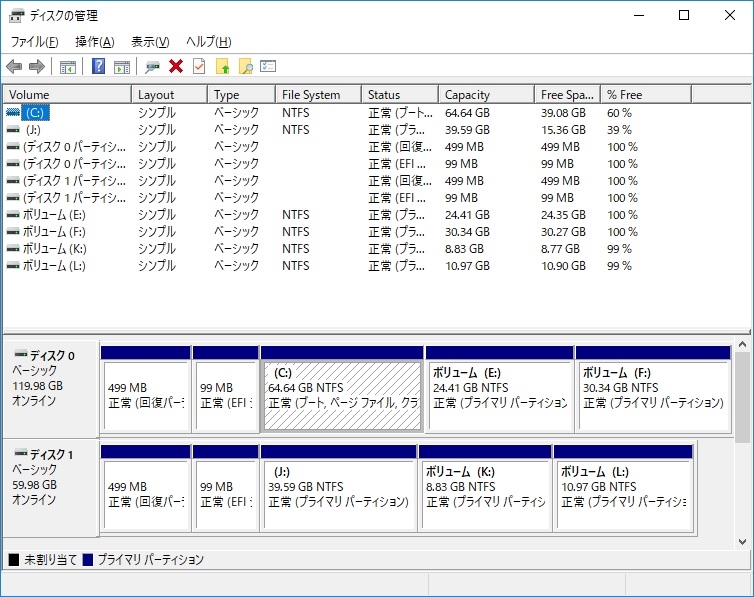Toggle the console tree pane icon
Viewport: 754px width, 597px height.
(x=68, y=67)
